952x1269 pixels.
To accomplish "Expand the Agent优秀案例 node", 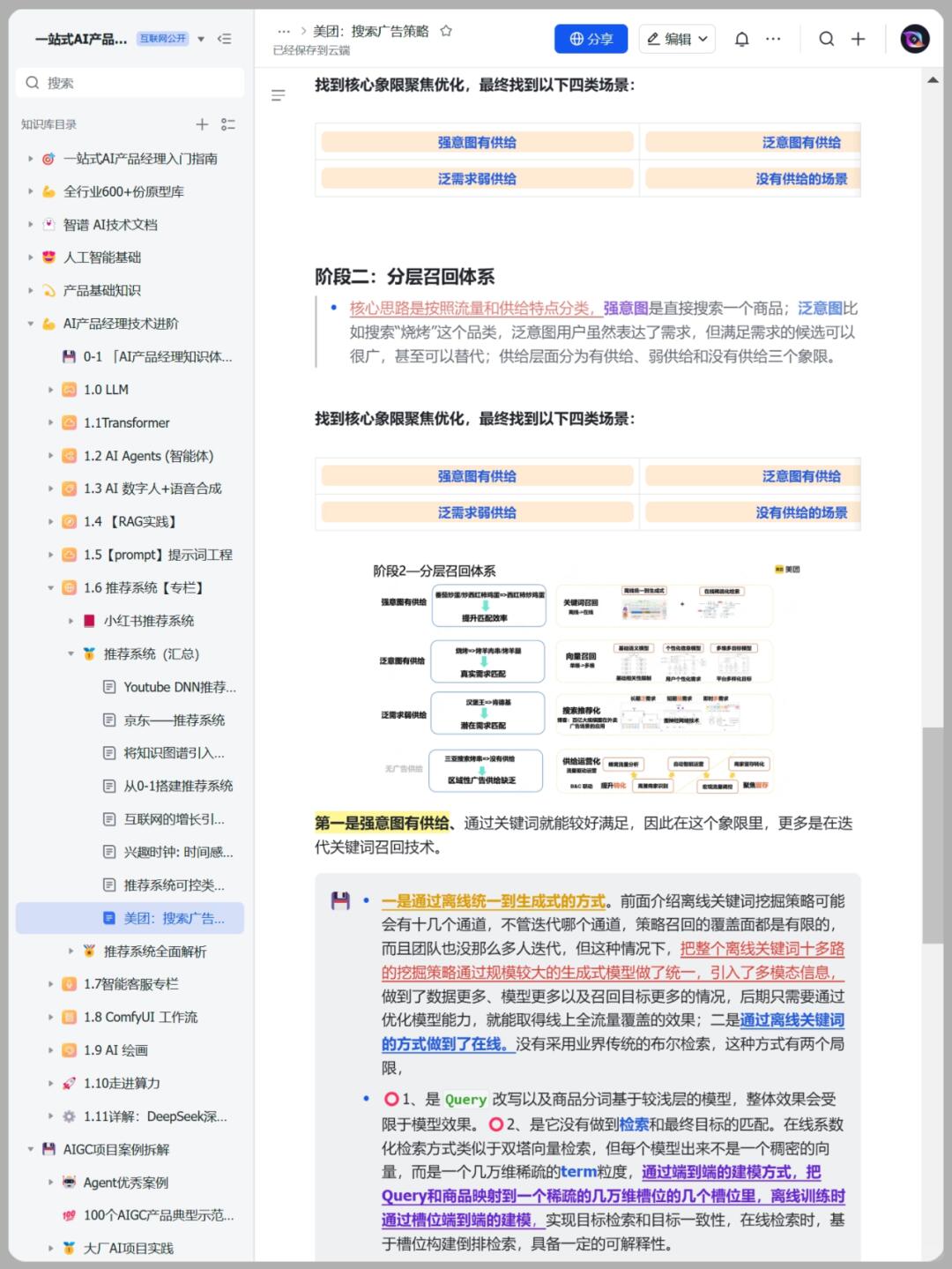I will click(x=50, y=1183).
